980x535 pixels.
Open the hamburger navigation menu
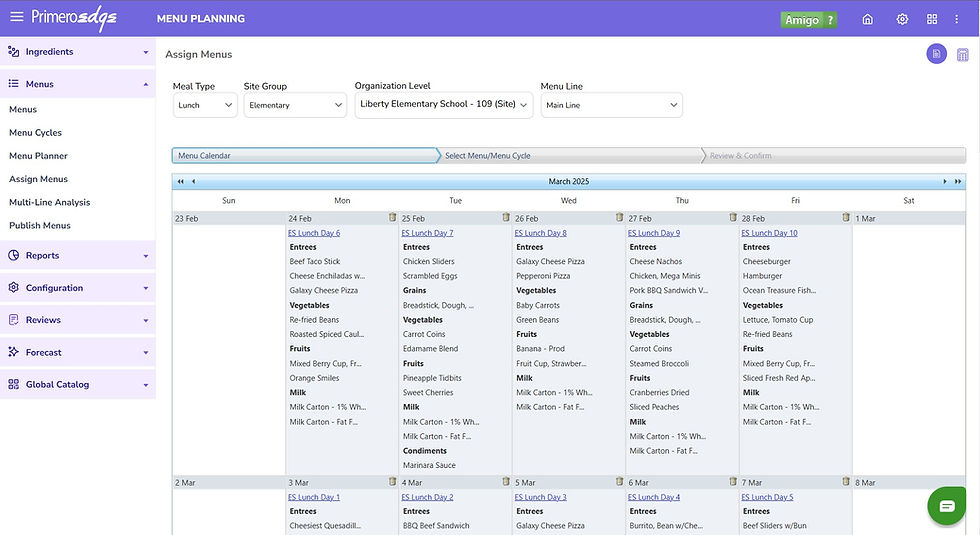pyautogui.click(x=17, y=17)
